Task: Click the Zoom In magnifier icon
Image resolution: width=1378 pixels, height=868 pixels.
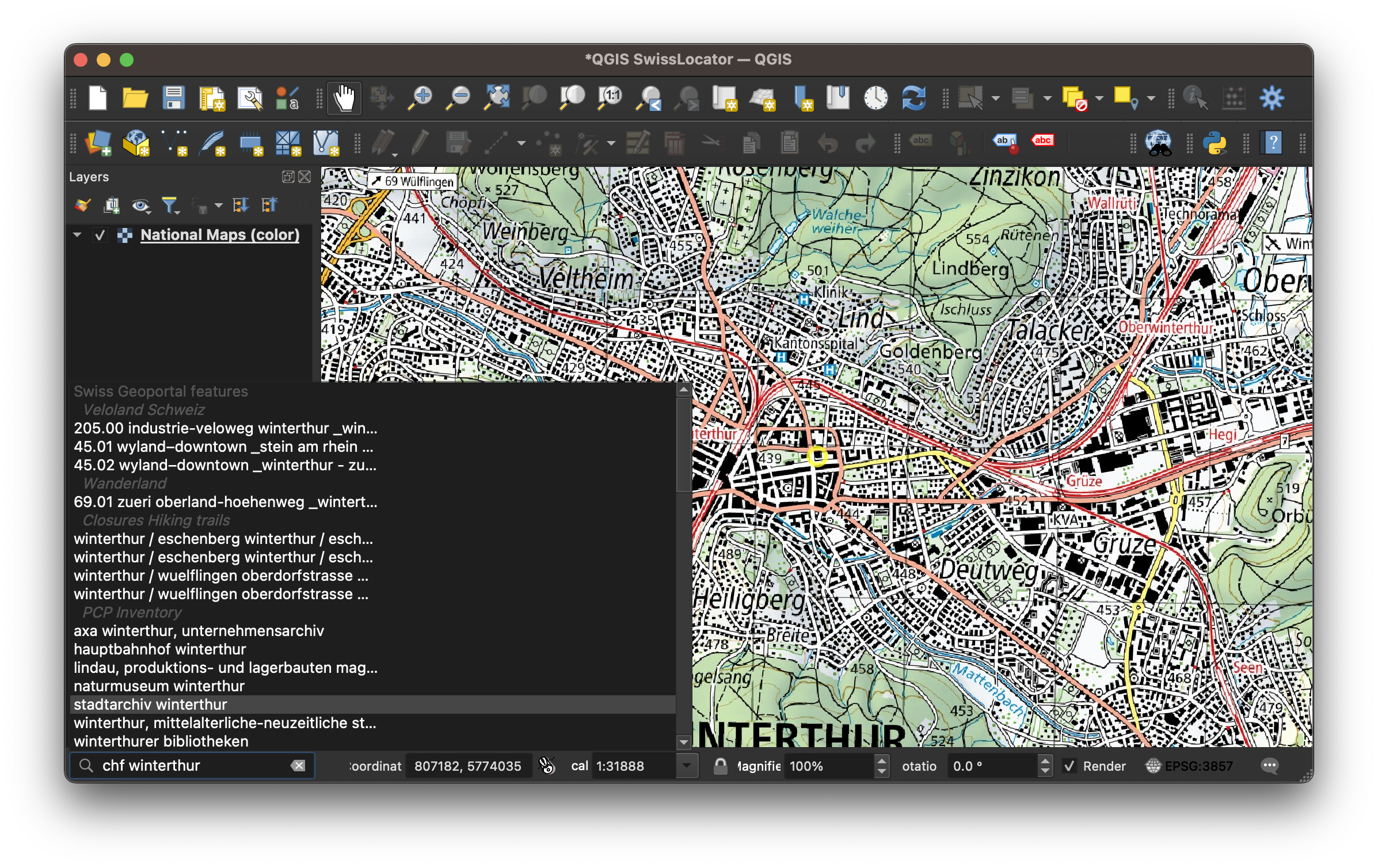Action: point(420,98)
